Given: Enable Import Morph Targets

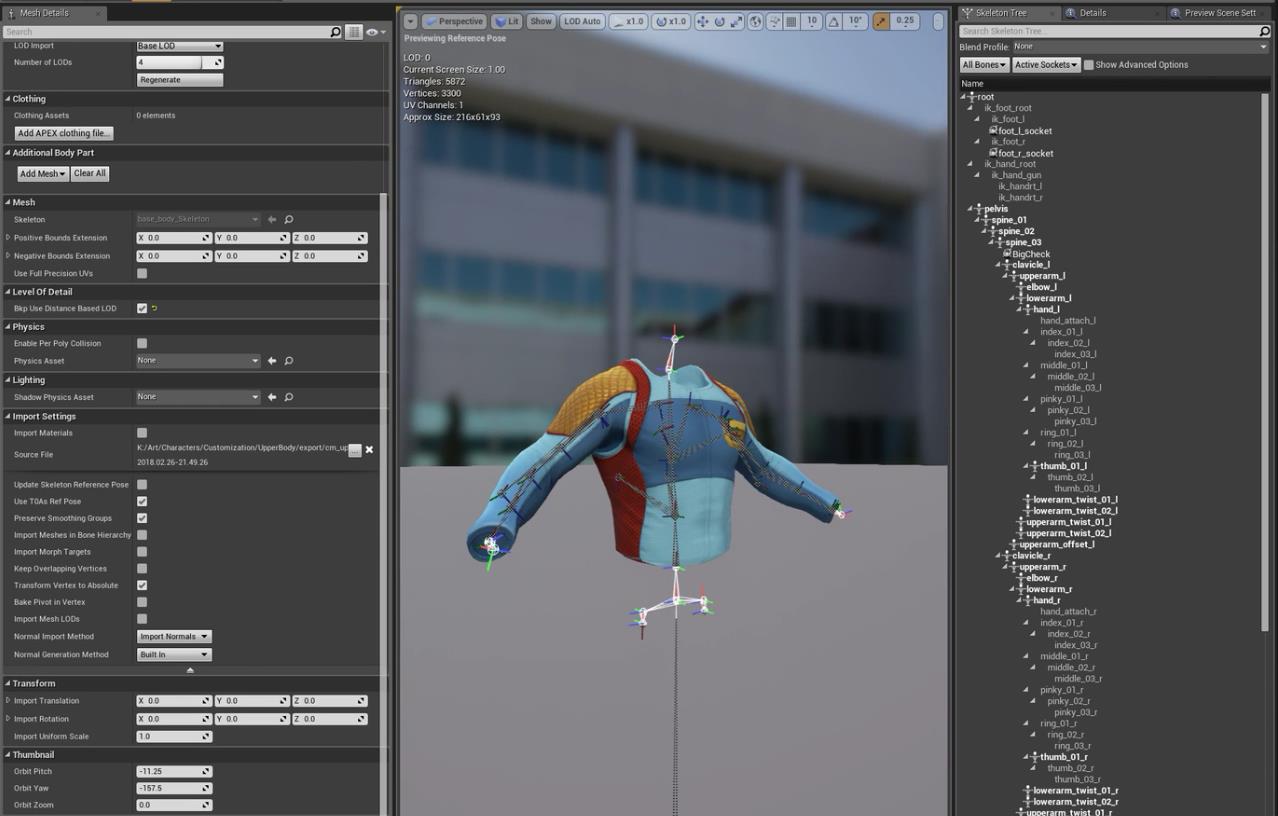Looking at the screenshot, I should pos(141,551).
